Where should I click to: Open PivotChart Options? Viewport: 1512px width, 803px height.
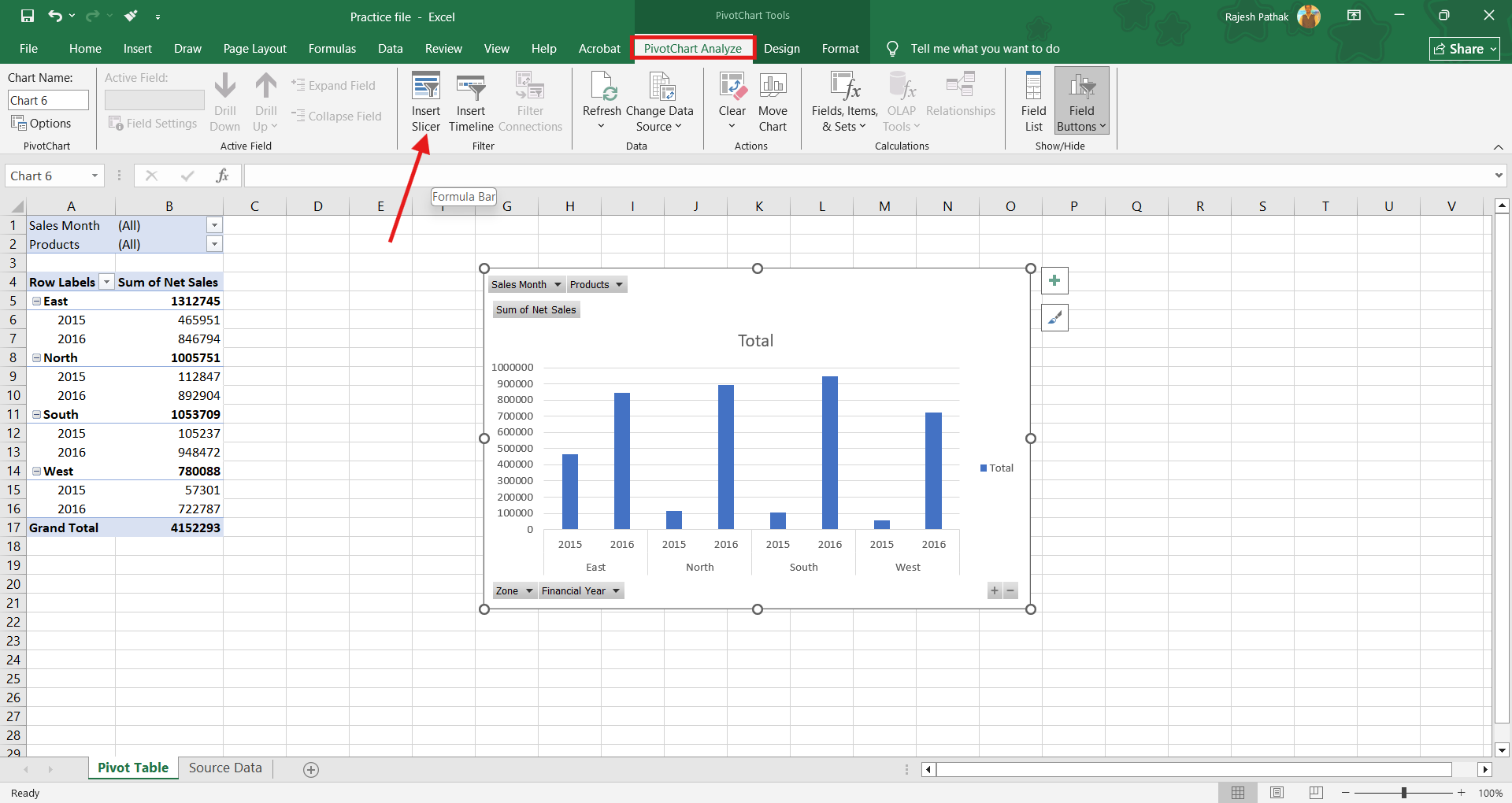pos(42,124)
